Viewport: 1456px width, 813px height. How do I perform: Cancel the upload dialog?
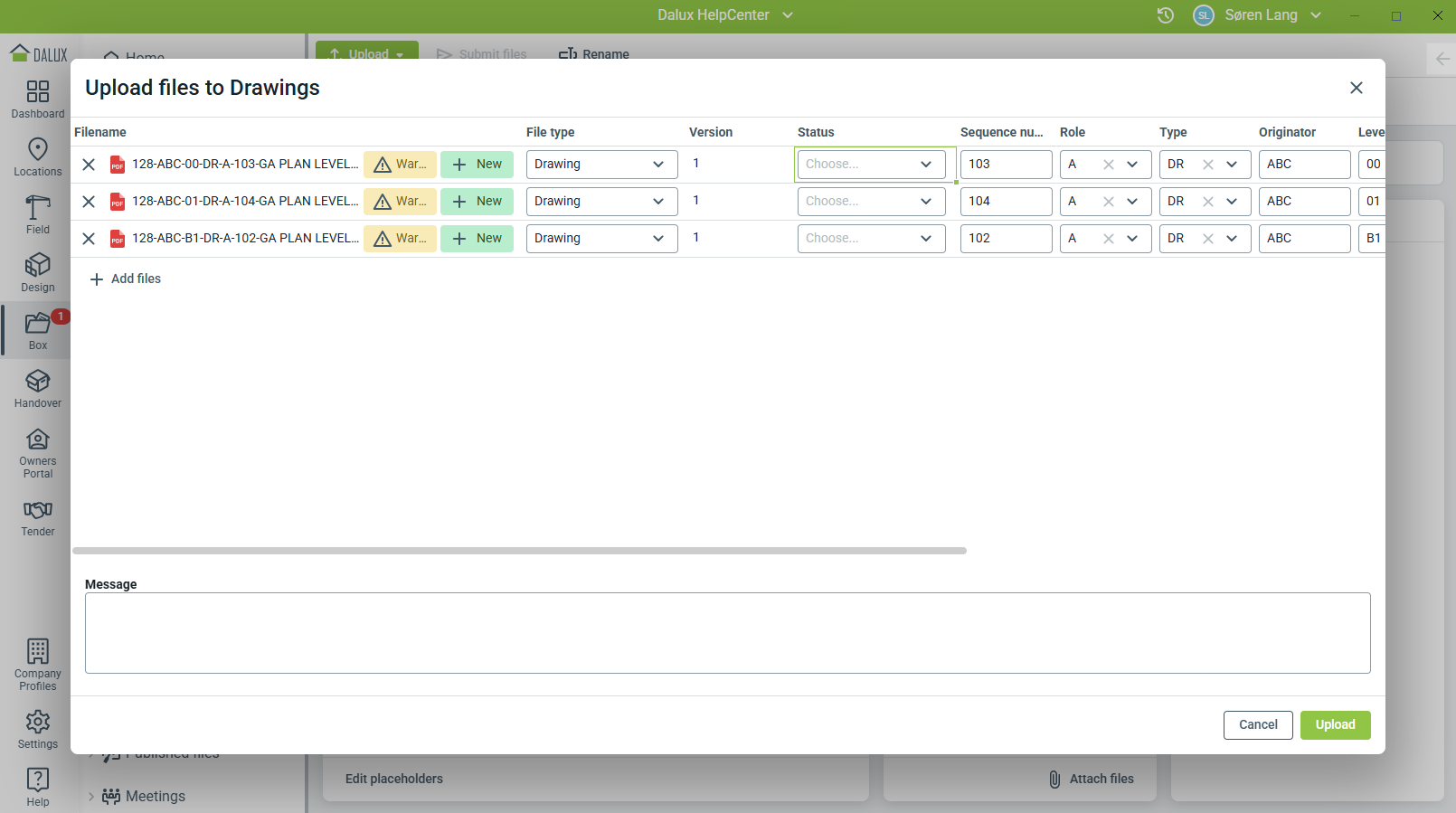point(1257,725)
